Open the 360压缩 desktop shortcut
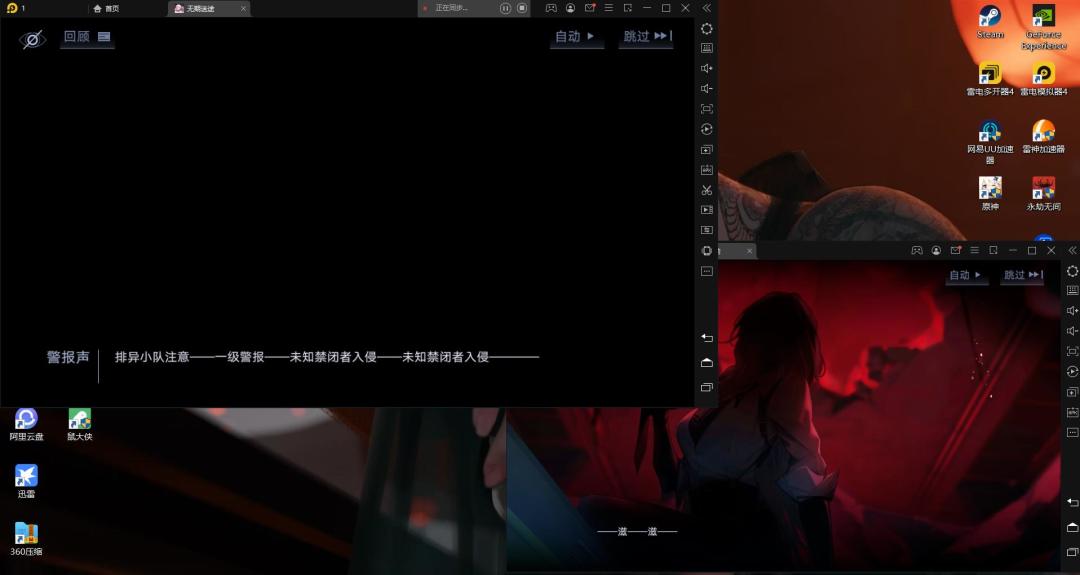This screenshot has width=1080, height=575. click(26, 539)
